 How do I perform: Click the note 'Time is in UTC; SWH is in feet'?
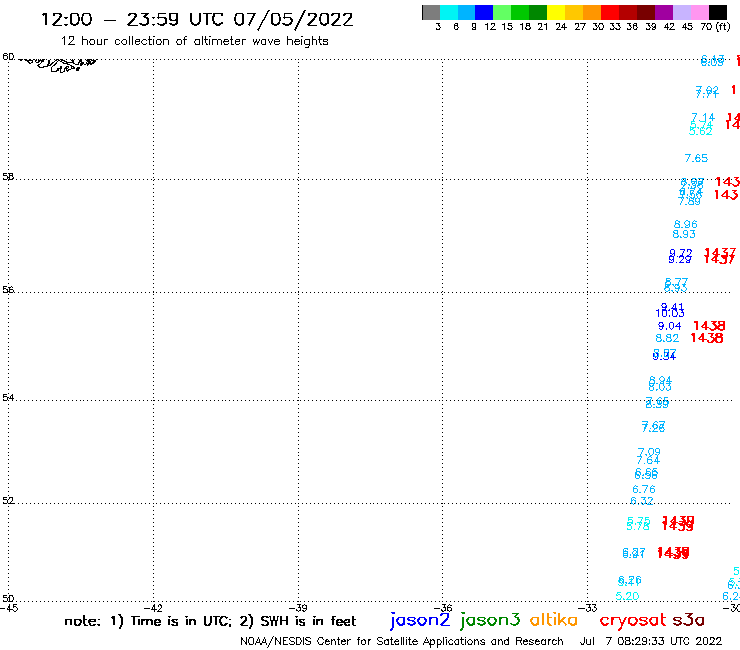click(x=210, y=621)
